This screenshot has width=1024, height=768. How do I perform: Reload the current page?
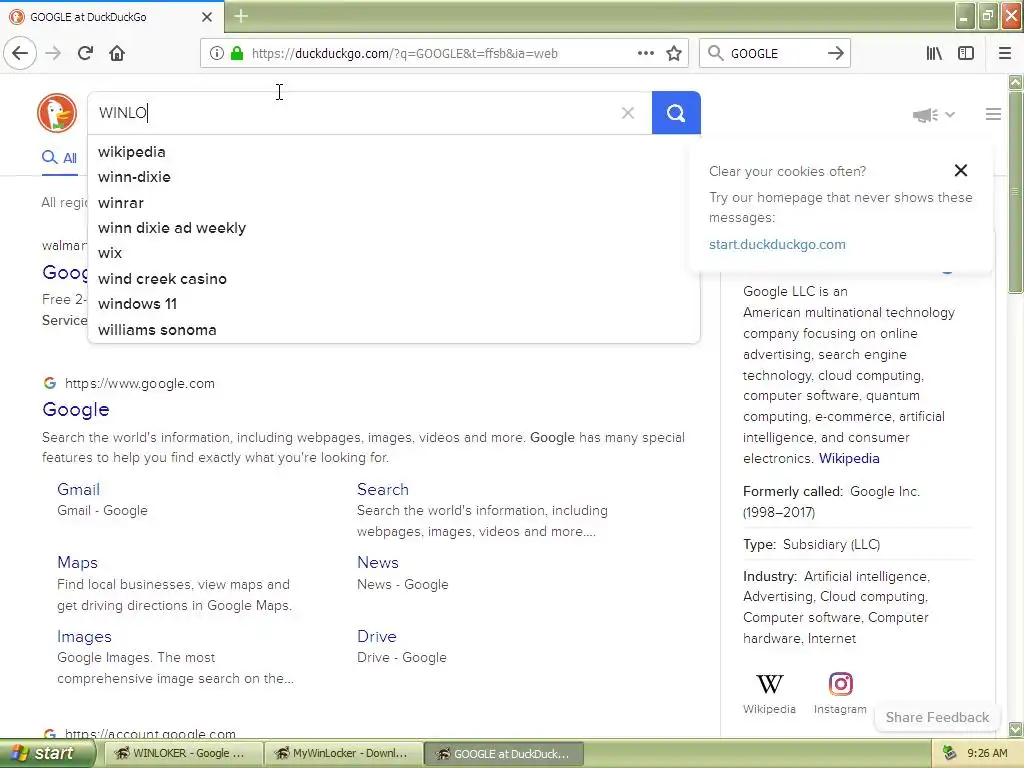85,53
